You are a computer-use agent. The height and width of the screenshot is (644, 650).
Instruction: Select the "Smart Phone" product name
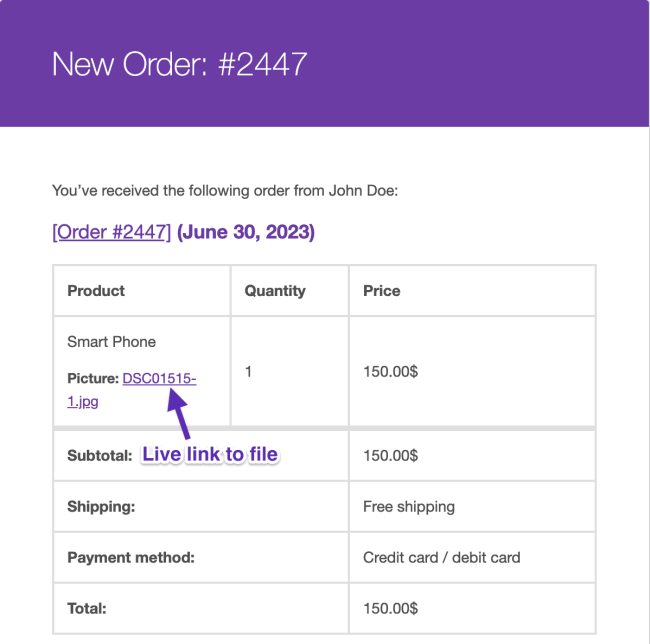111,342
